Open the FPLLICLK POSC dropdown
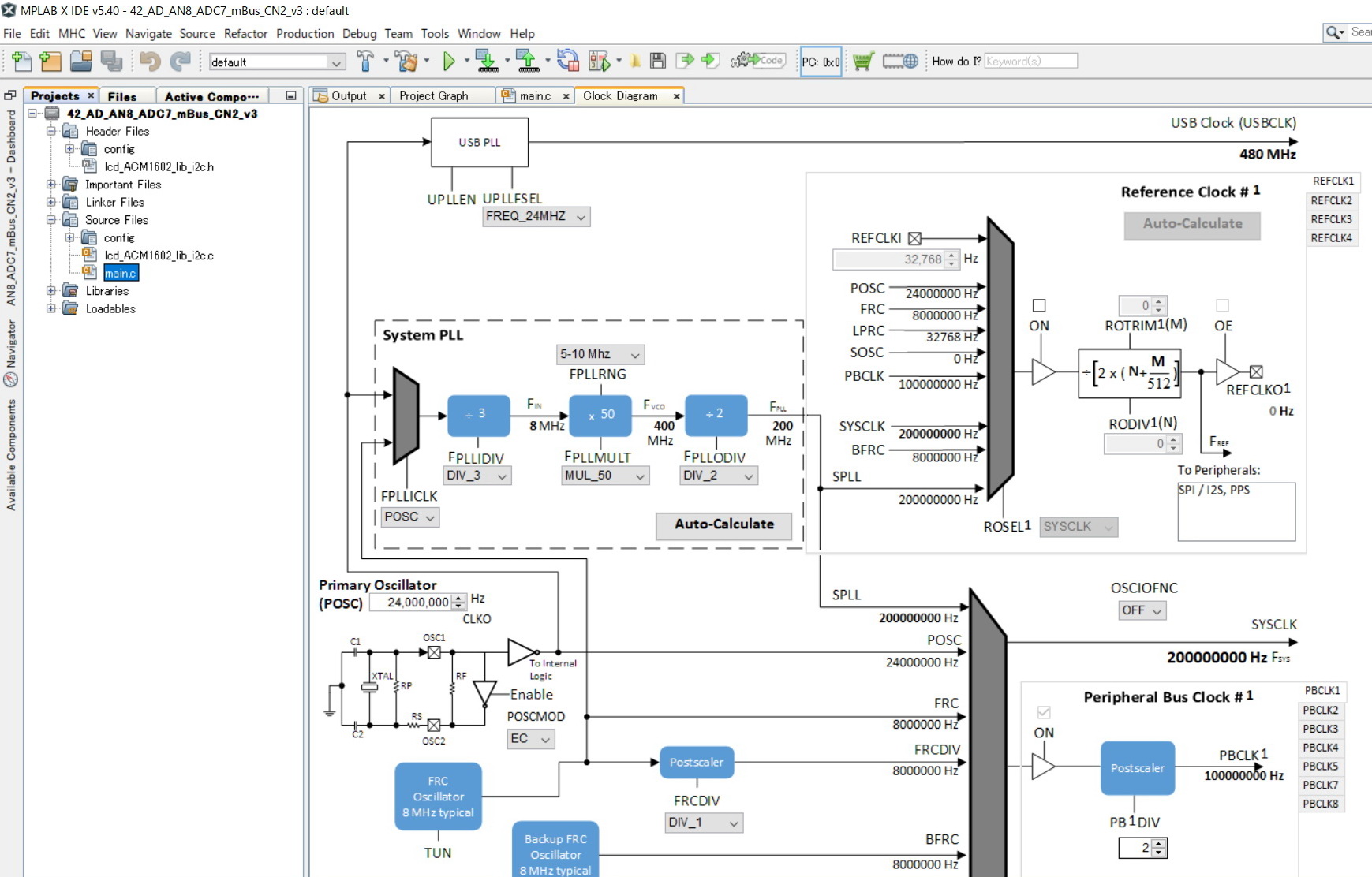Viewport: 1372px width, 877px height. click(409, 517)
